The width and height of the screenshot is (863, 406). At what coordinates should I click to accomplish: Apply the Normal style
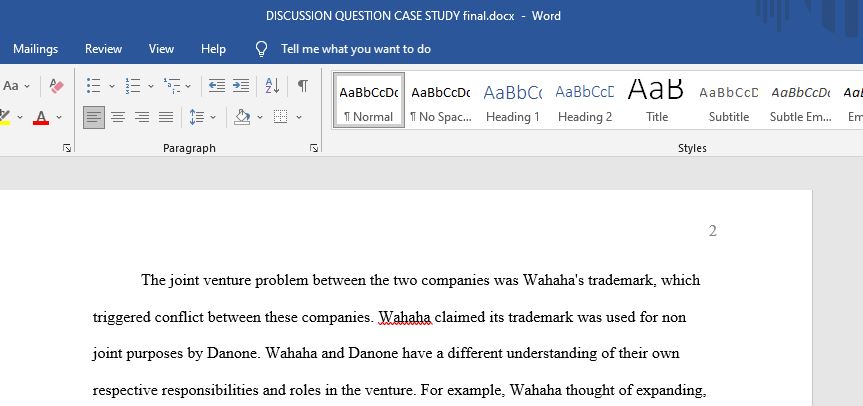(369, 100)
